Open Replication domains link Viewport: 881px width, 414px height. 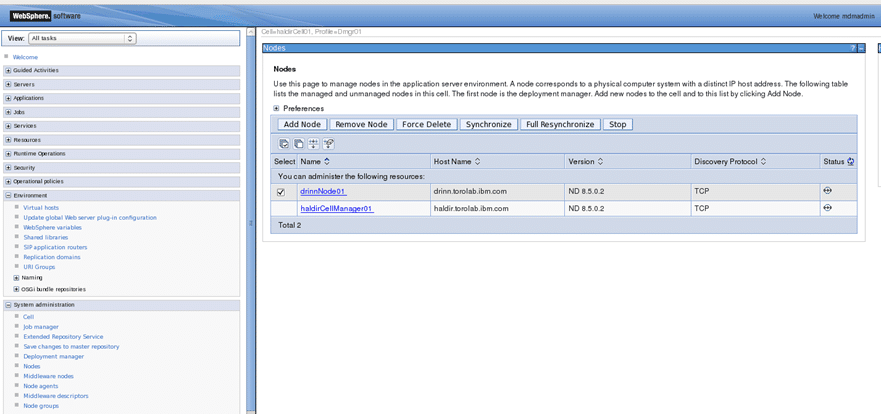click(52, 257)
